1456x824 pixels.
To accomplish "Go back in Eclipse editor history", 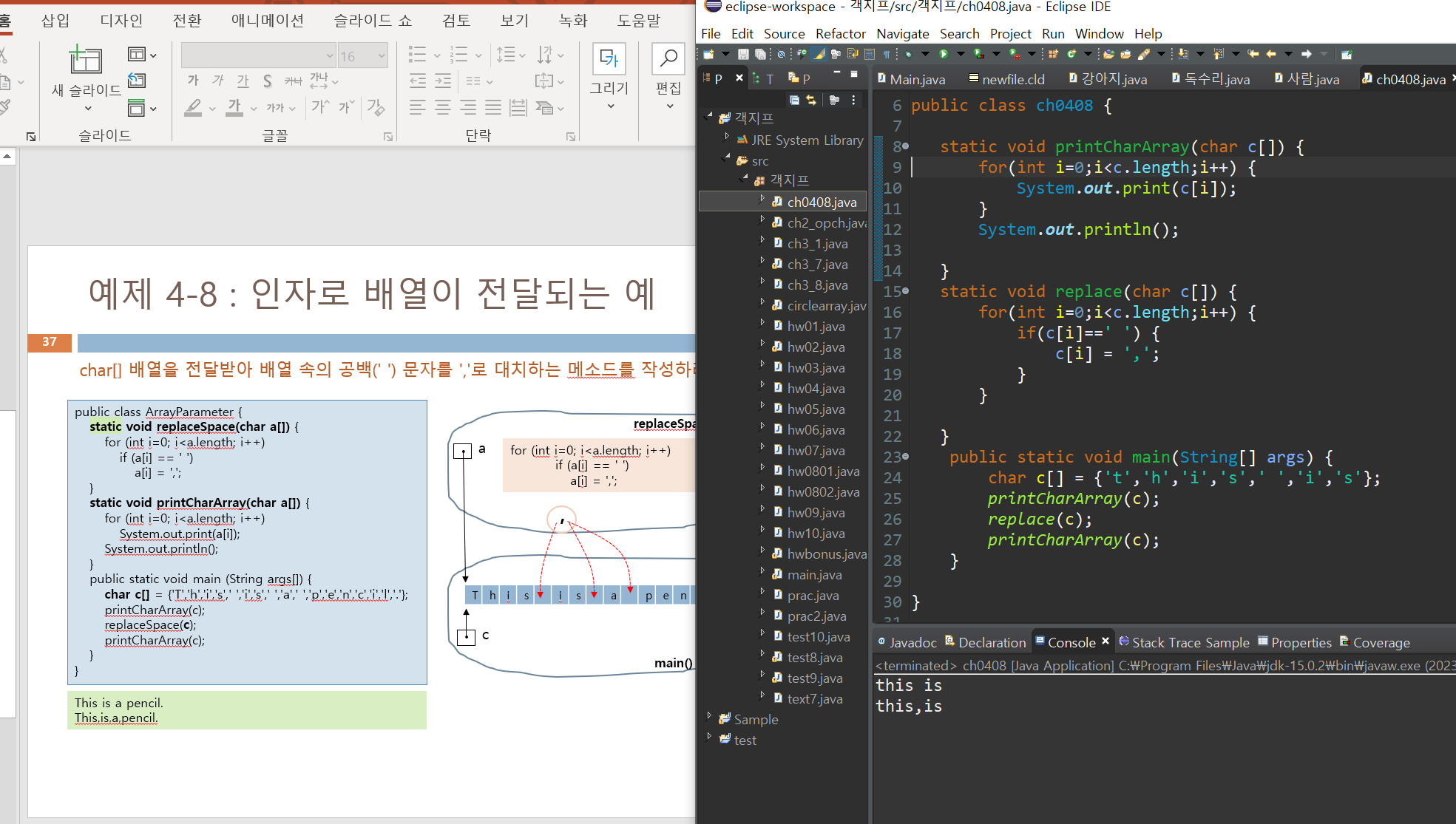I will (1271, 54).
